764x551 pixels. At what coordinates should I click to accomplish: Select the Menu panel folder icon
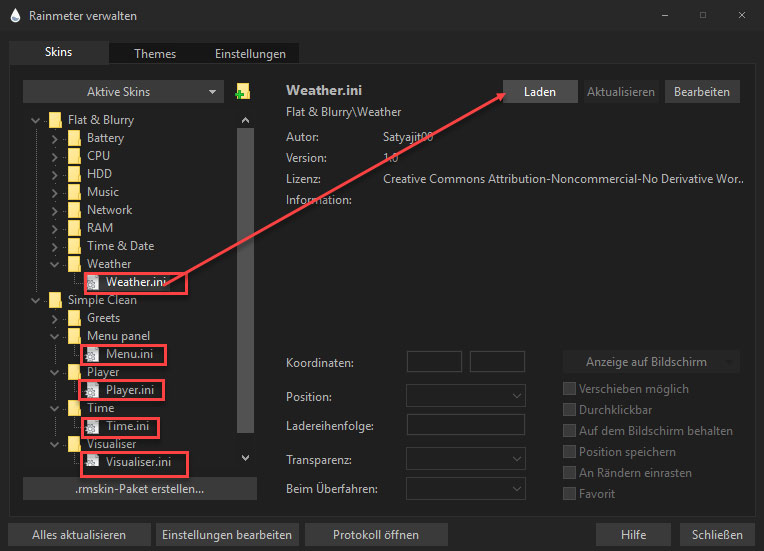75,336
